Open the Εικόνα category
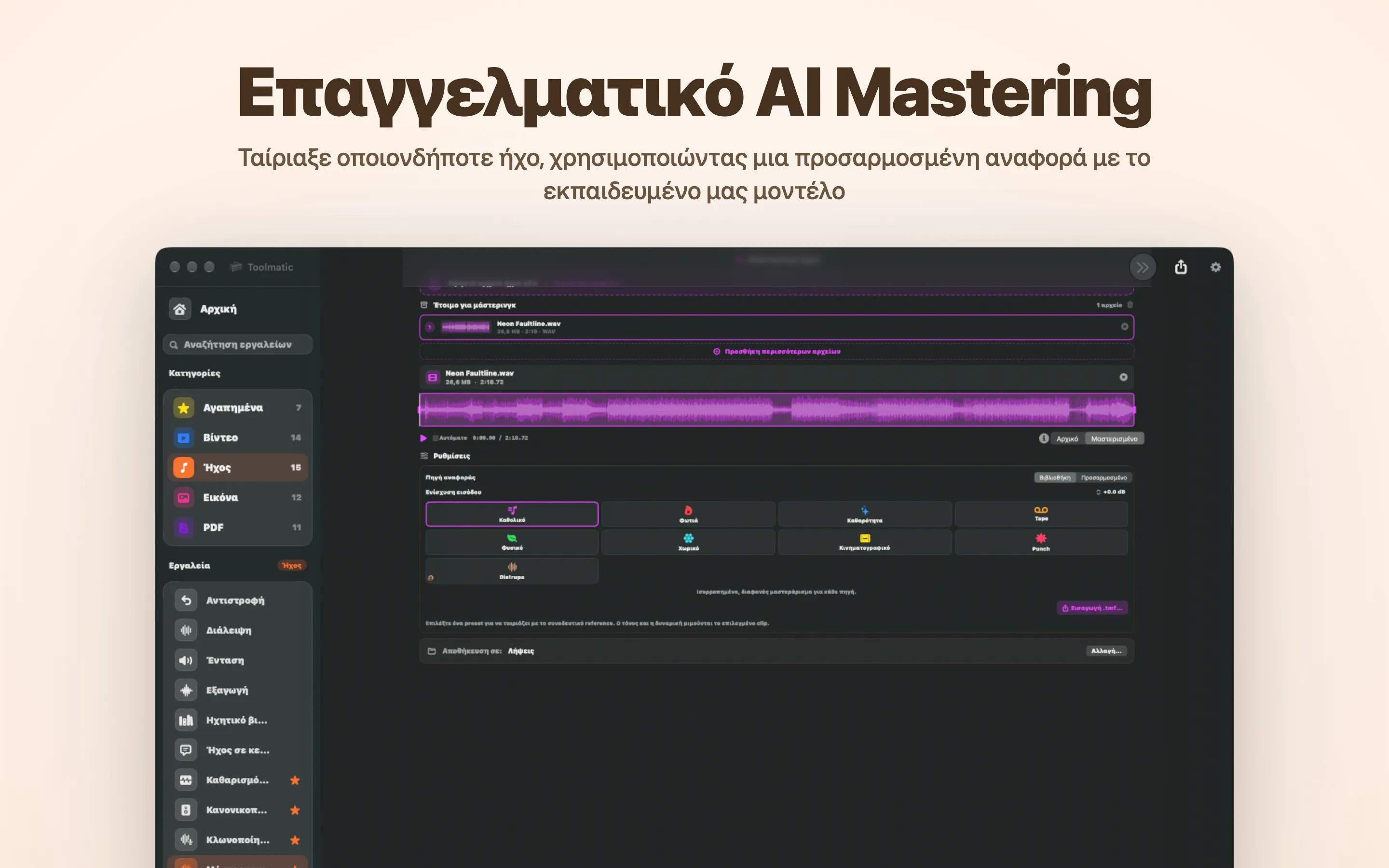This screenshot has width=1389, height=868. [238, 497]
